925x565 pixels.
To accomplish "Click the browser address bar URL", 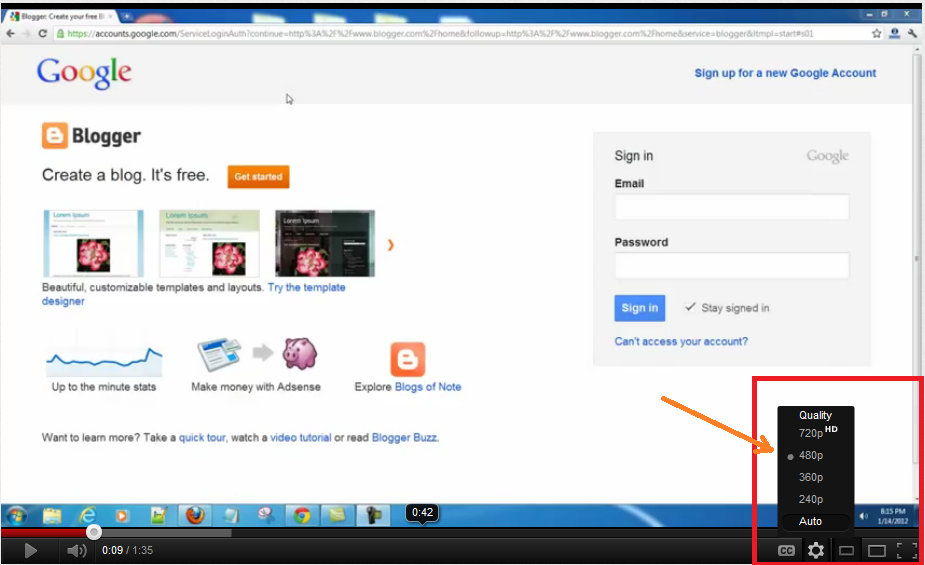I will 440,34.
